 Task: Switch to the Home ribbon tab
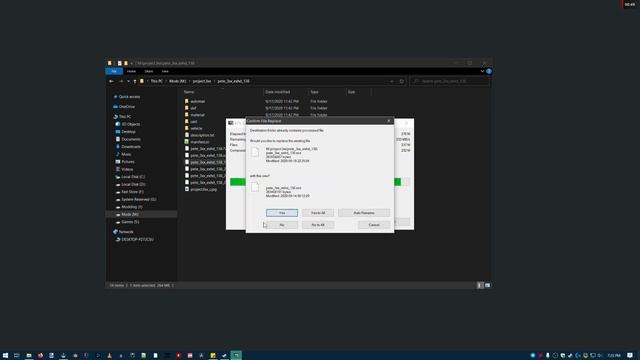pyautogui.click(x=131, y=71)
